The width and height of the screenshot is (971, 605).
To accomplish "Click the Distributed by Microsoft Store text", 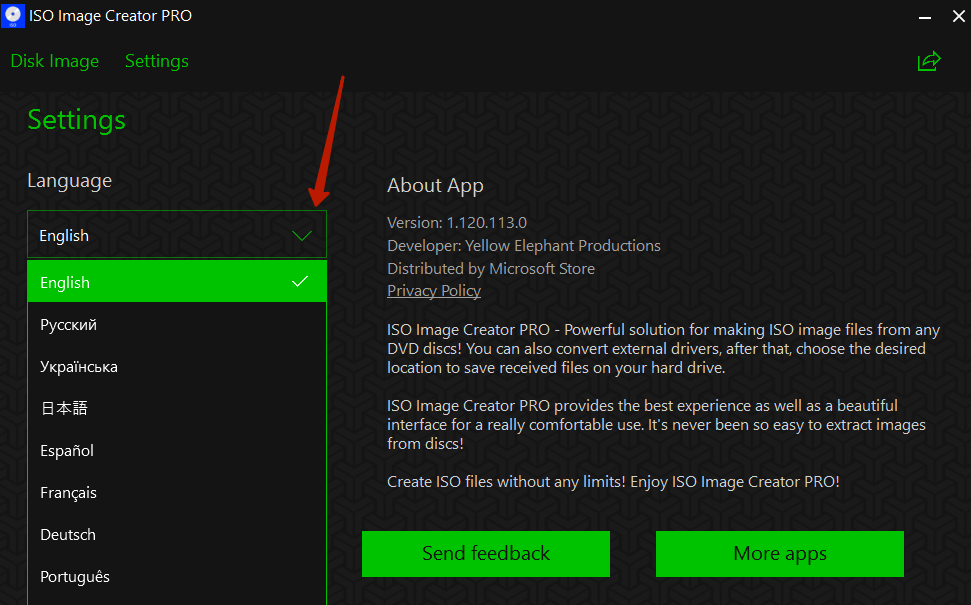I will 491,268.
